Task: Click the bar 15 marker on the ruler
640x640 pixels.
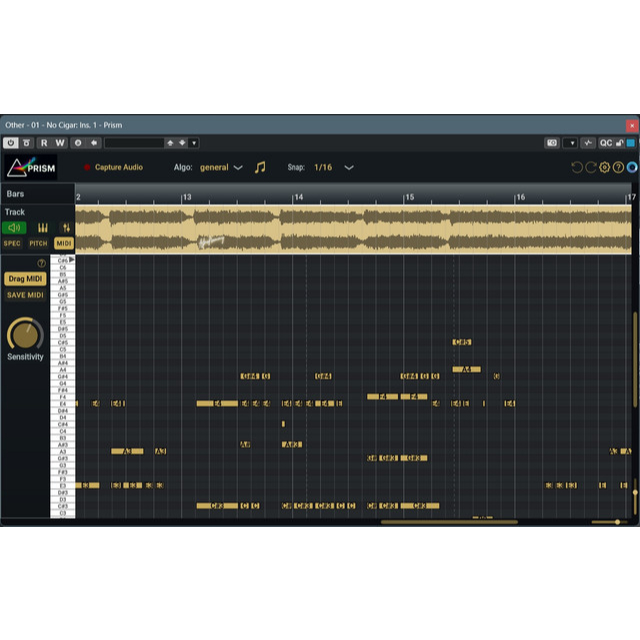Action: (x=409, y=197)
